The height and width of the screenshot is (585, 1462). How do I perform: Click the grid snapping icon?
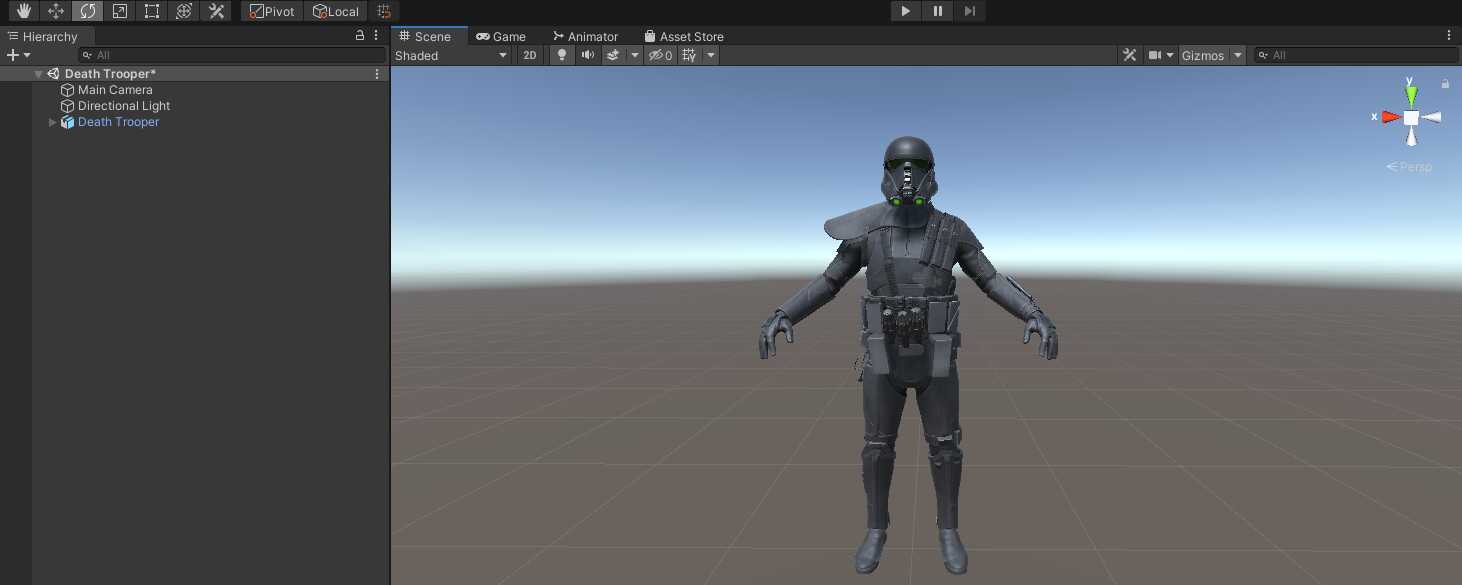click(383, 11)
